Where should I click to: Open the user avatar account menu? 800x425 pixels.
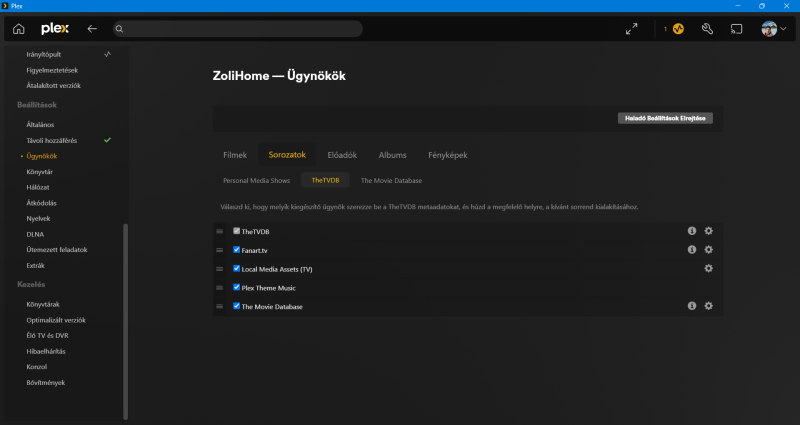[x=773, y=29]
